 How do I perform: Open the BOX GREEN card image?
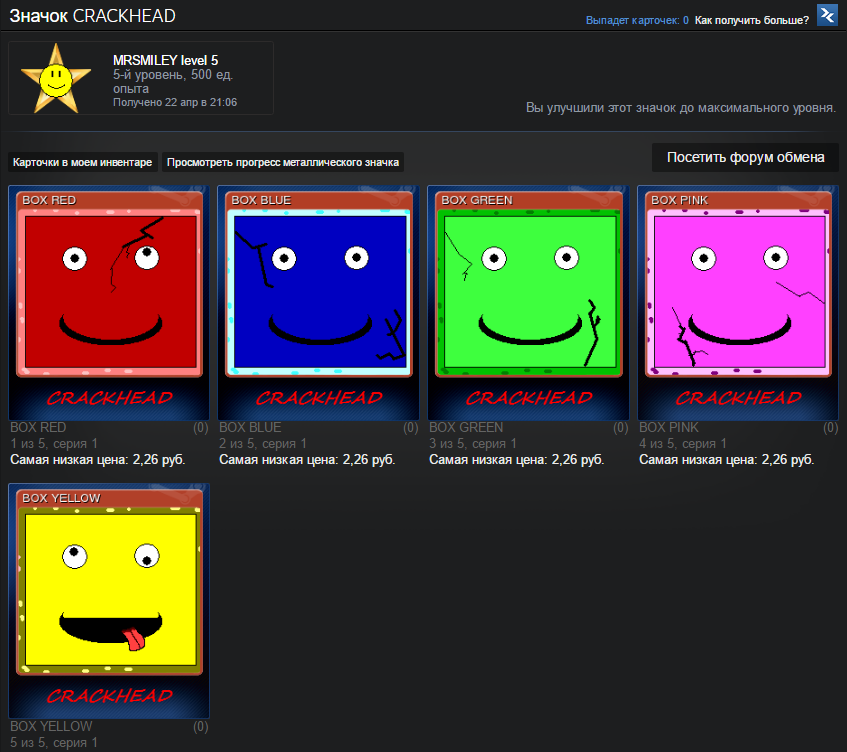tap(528, 303)
